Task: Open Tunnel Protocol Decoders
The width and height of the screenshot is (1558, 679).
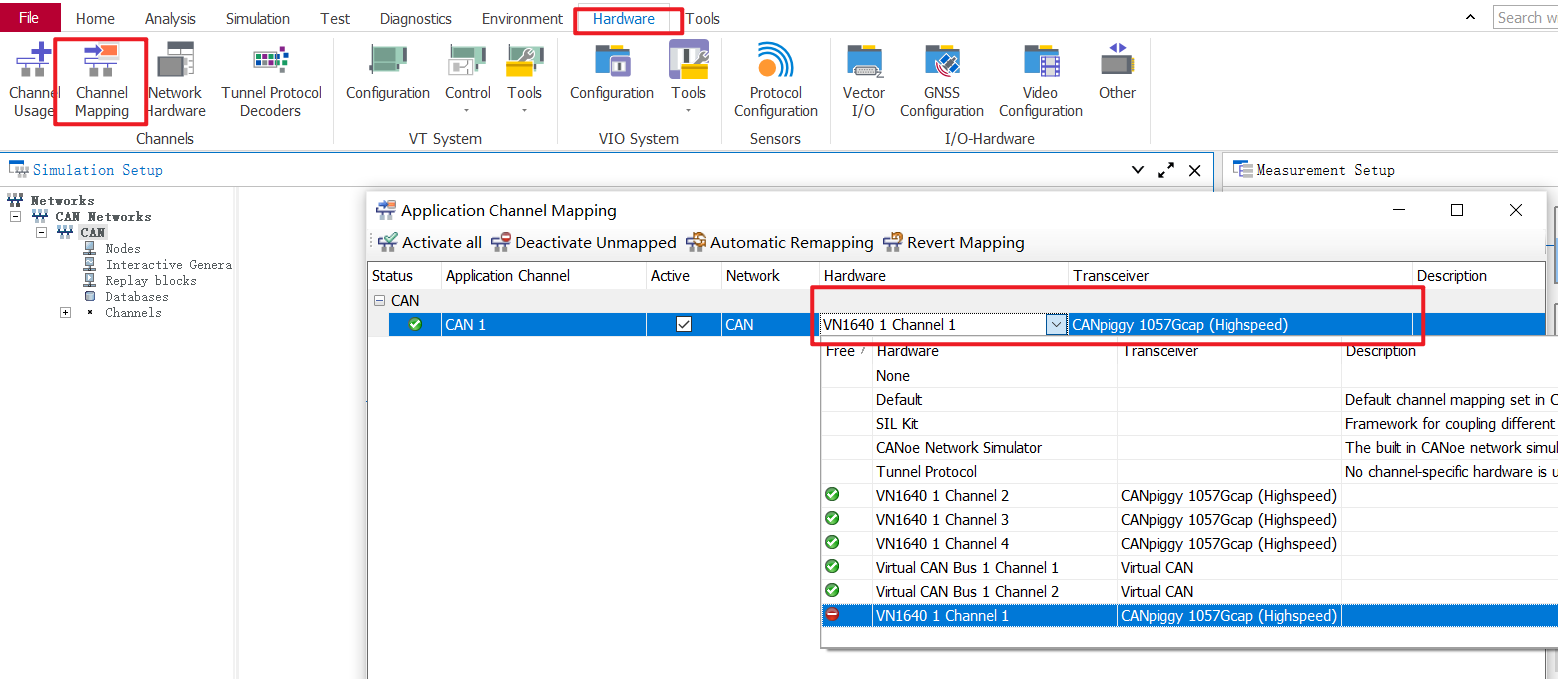Action: pyautogui.click(x=271, y=82)
